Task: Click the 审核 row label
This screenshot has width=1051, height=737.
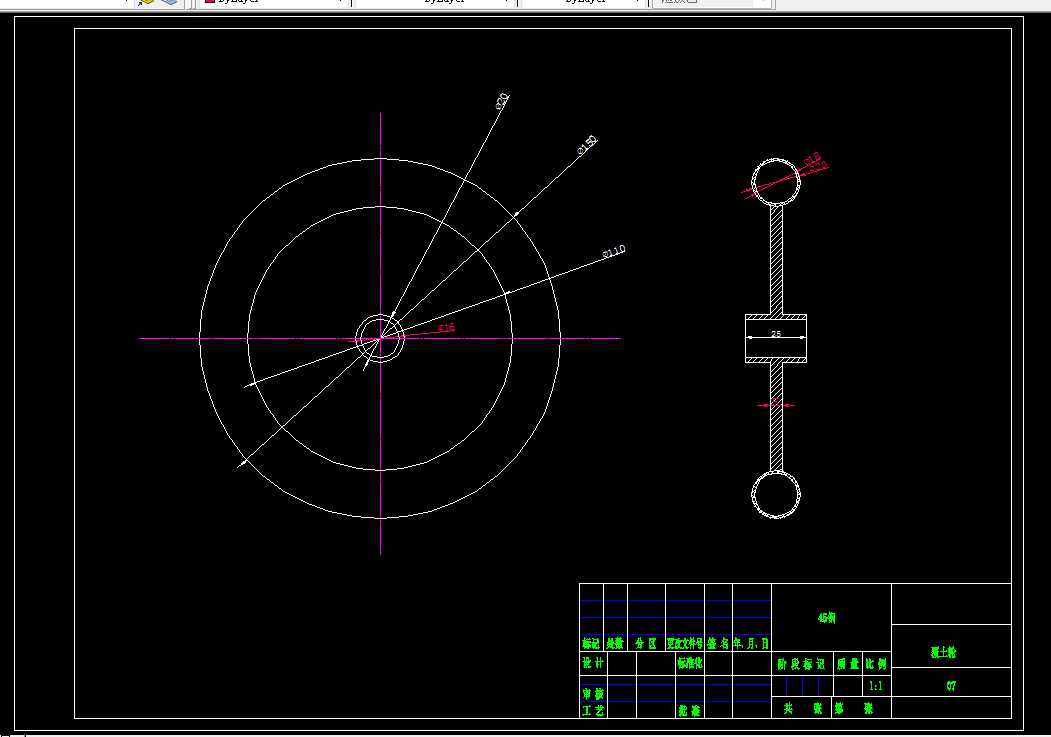Action: [593, 693]
